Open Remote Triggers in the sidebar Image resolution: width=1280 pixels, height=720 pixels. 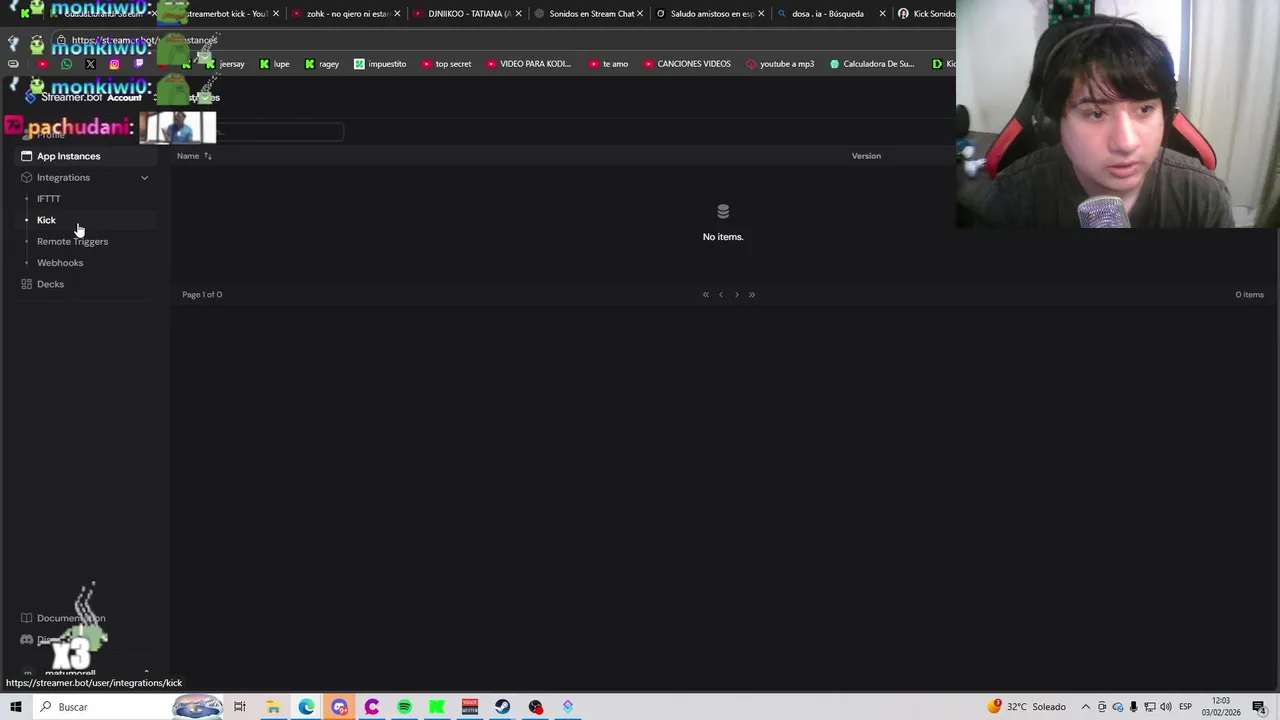pyautogui.click(x=72, y=241)
